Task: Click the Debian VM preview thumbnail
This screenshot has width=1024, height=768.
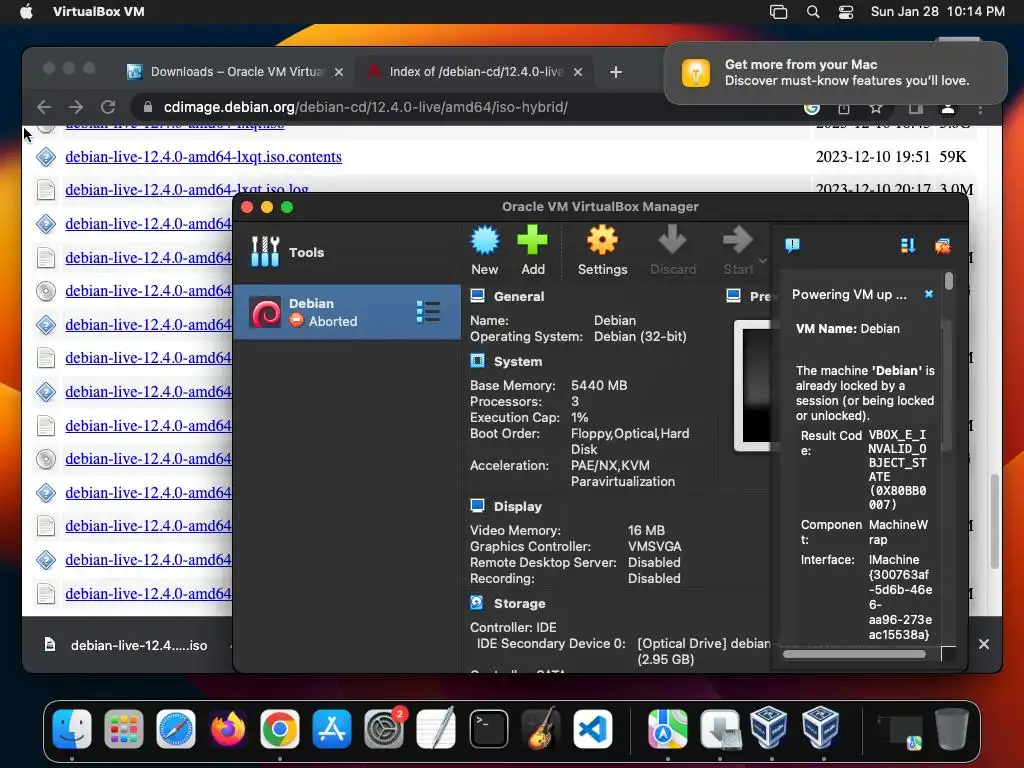Action: click(x=752, y=385)
